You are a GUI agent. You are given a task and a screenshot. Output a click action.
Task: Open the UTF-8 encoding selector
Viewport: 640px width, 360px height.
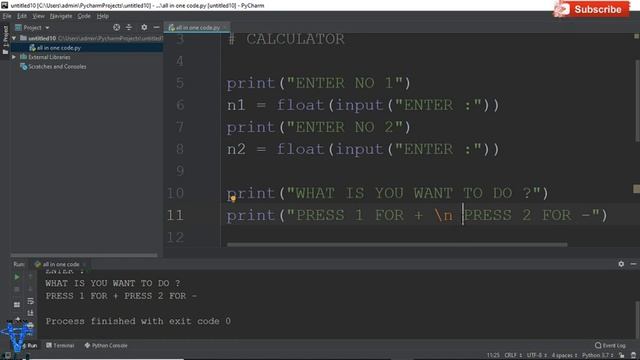536,356
